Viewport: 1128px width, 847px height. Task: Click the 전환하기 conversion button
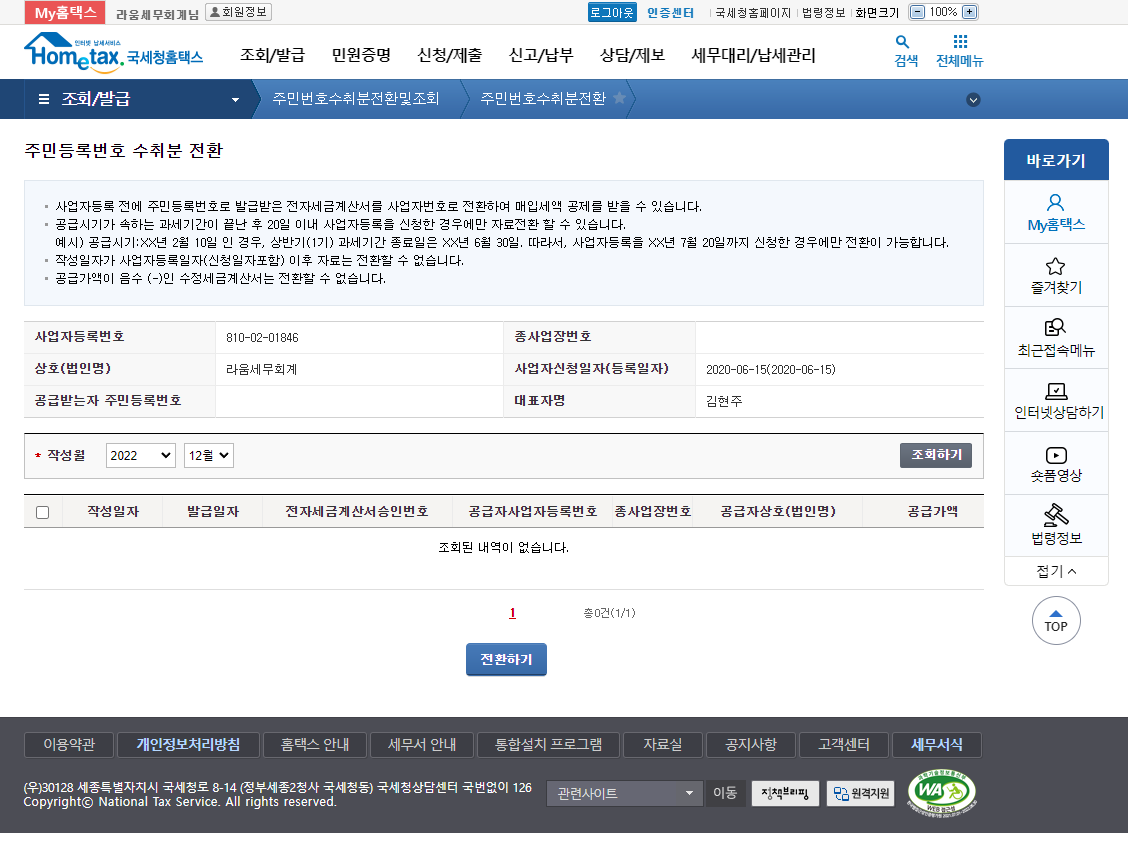point(505,659)
